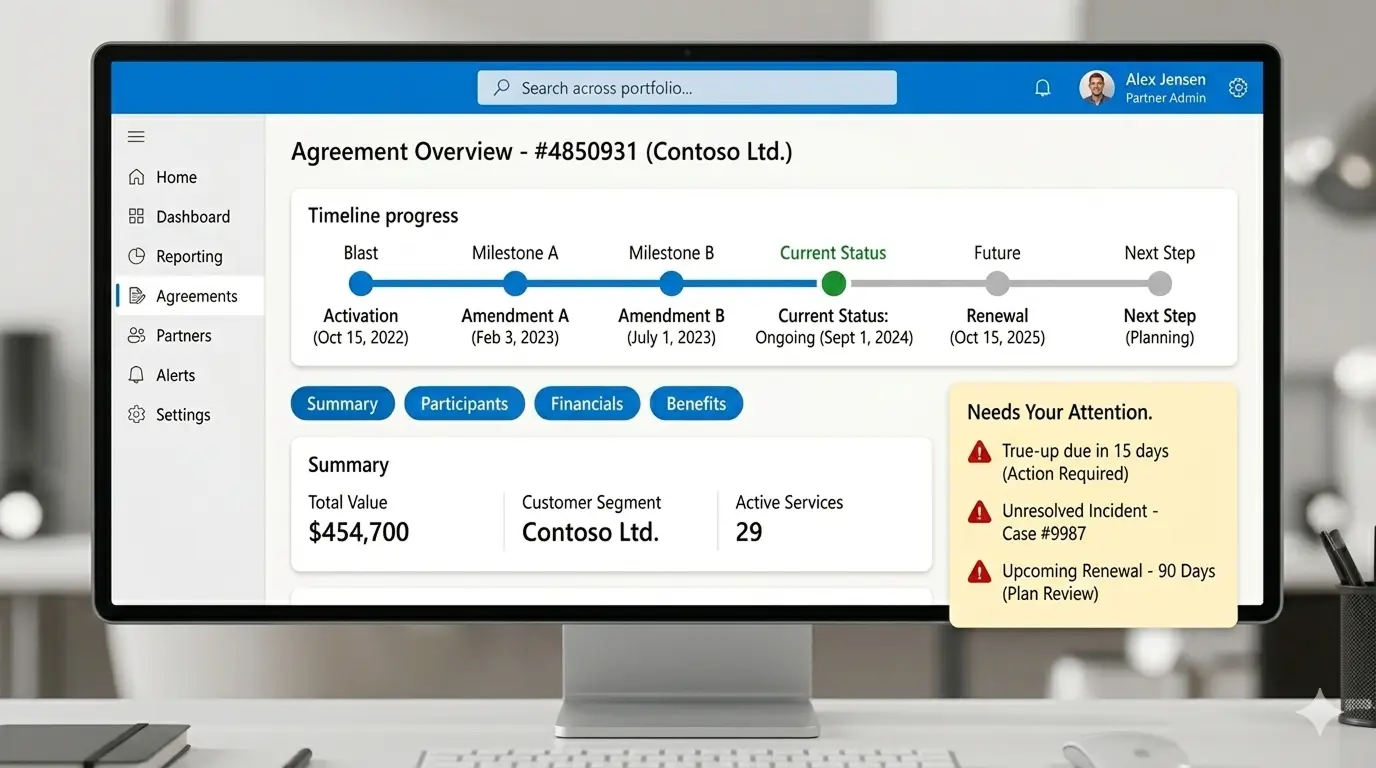View the Benefits tab
1376x768 pixels.
tap(696, 403)
